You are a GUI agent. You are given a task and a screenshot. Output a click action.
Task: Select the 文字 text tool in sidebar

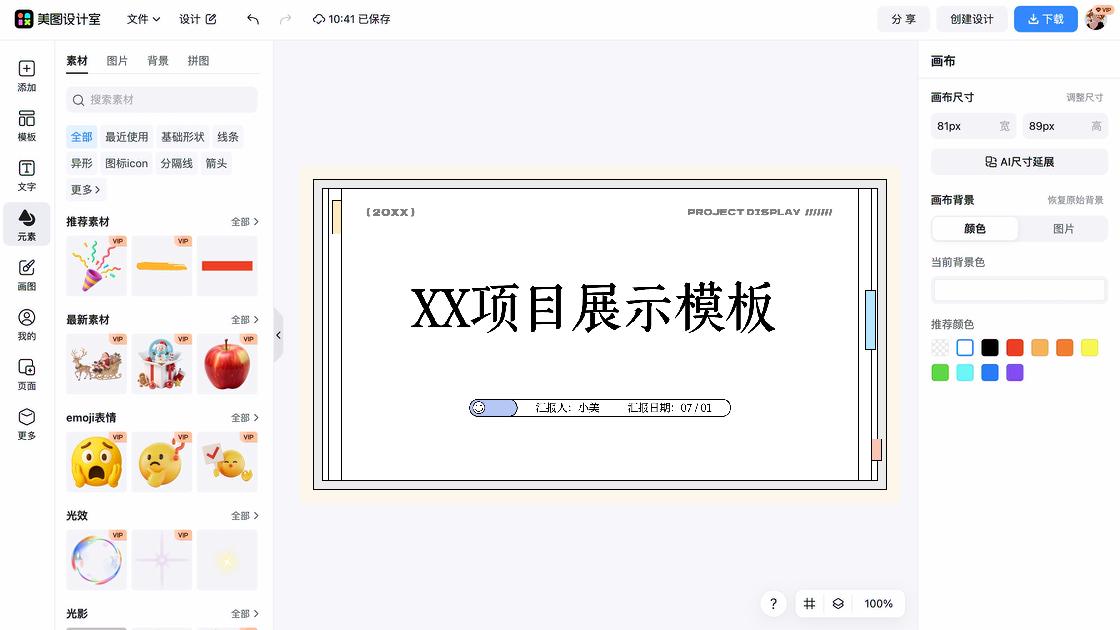pos(25,173)
